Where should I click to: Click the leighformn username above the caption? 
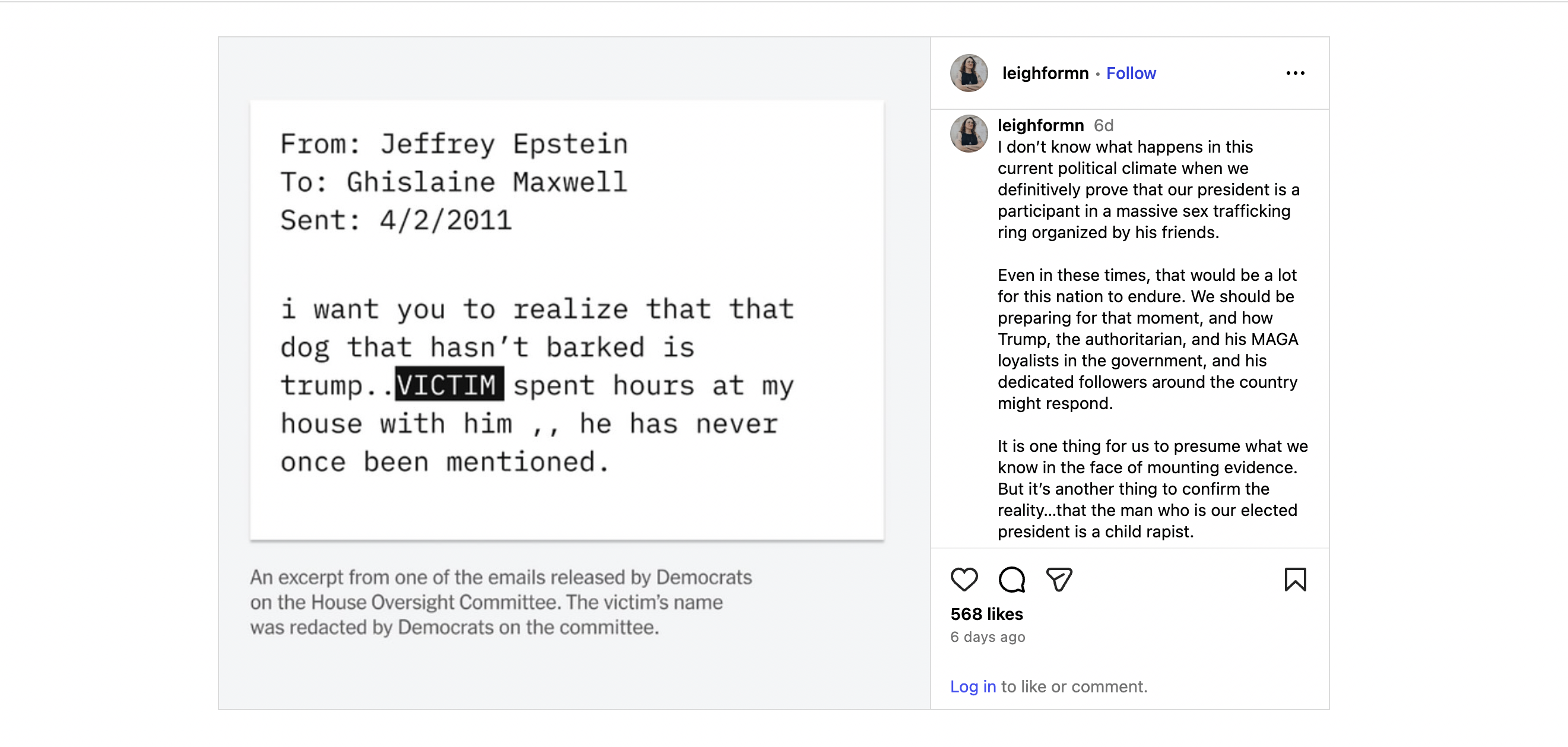click(x=1040, y=125)
